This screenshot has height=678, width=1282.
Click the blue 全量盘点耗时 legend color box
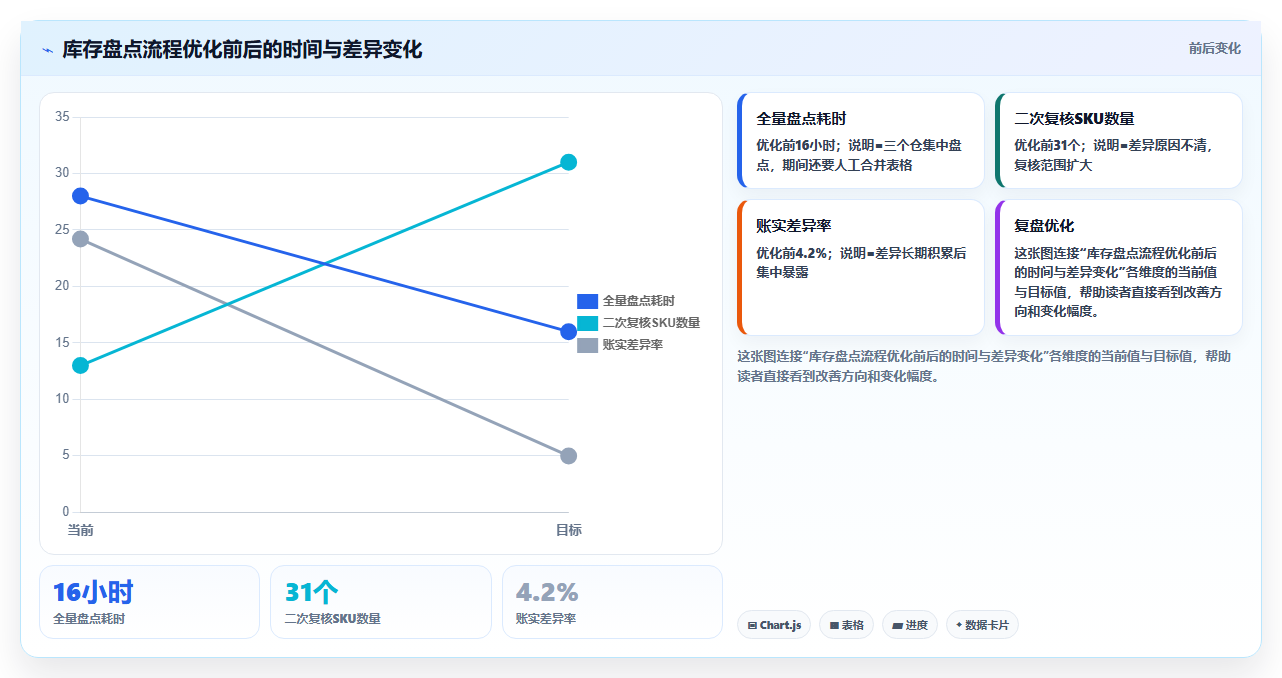587,301
